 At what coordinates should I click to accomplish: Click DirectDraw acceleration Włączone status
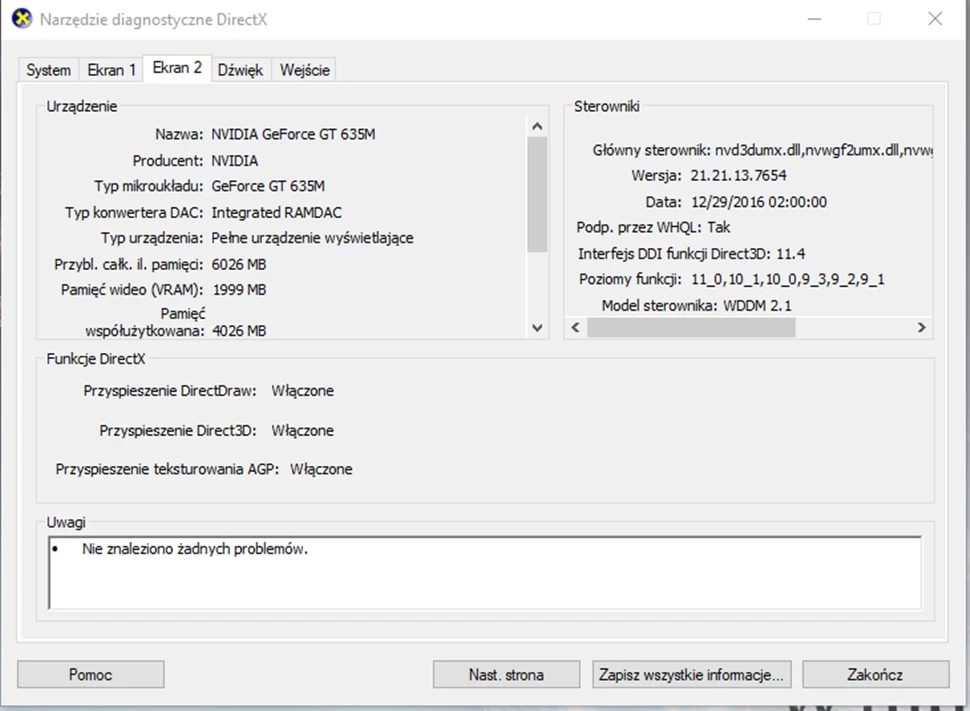click(x=303, y=391)
